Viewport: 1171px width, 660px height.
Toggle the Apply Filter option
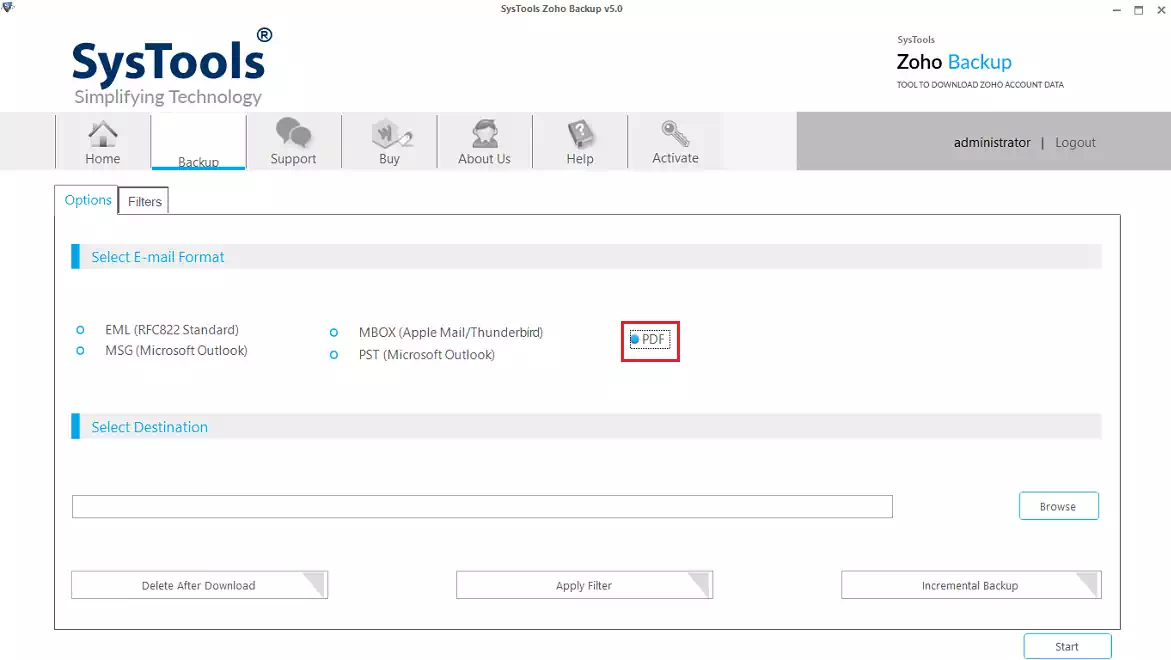(x=584, y=585)
